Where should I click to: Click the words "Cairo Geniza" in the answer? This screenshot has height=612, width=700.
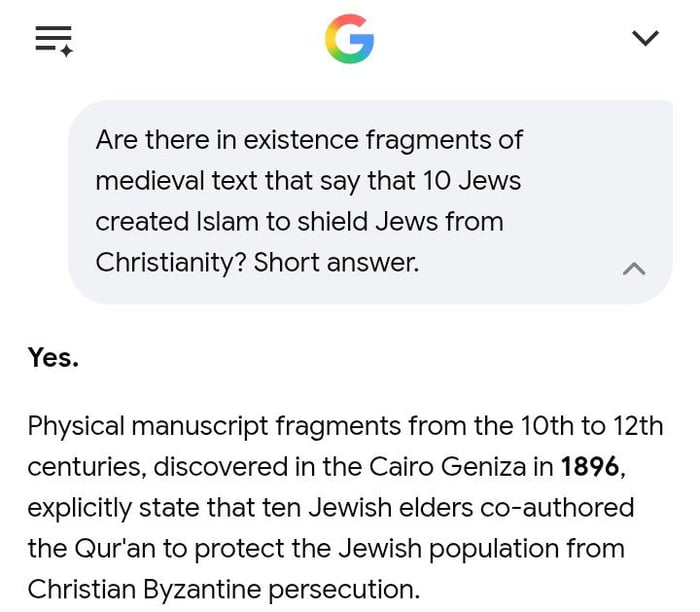447,467
